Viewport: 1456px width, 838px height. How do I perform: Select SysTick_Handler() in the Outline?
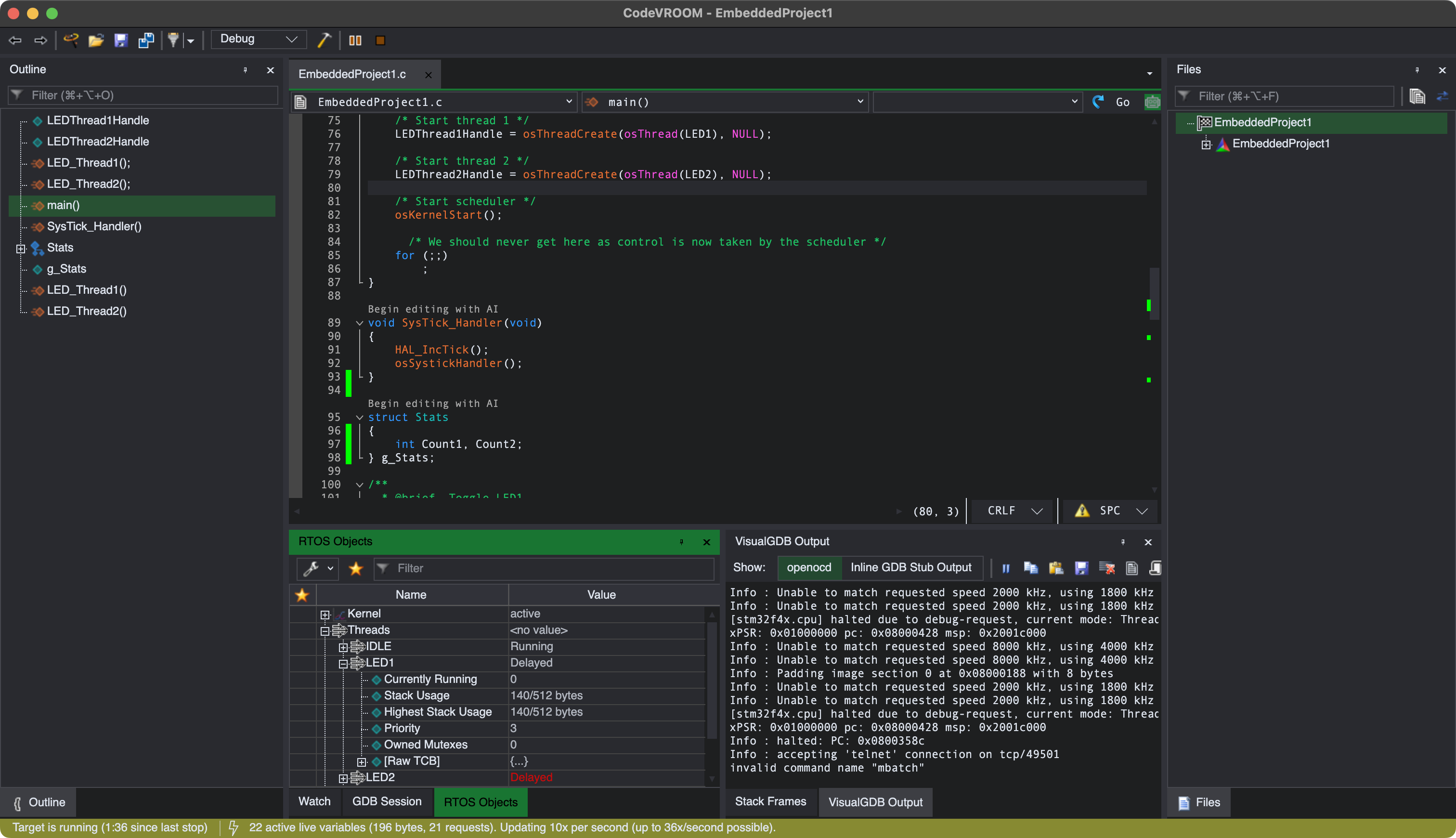[x=94, y=226]
